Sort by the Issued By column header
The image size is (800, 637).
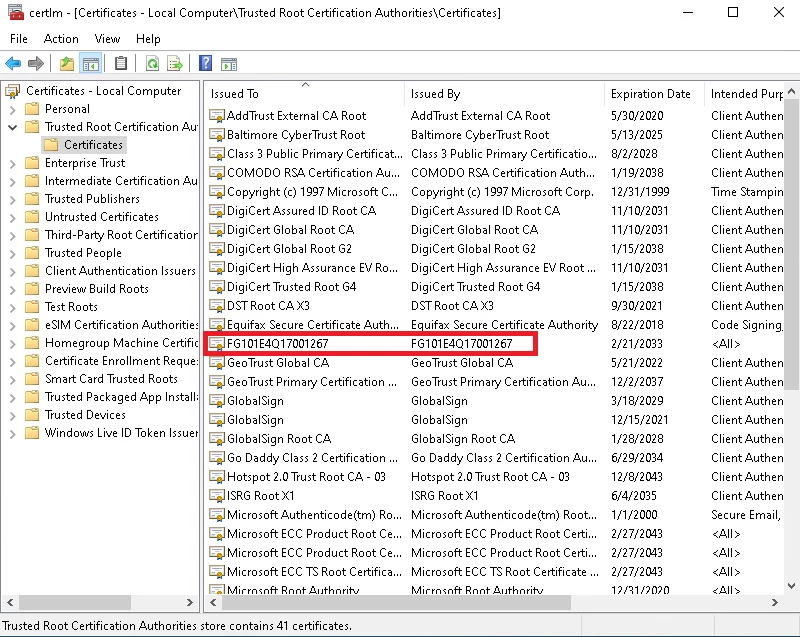click(x=504, y=94)
